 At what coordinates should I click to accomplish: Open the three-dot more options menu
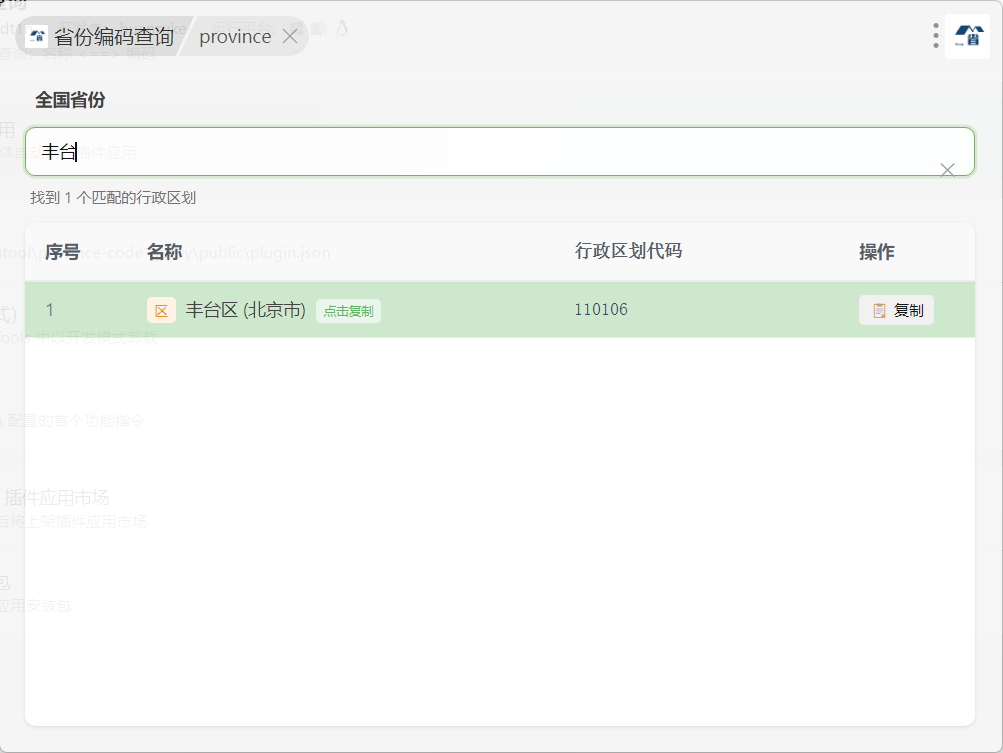935,36
